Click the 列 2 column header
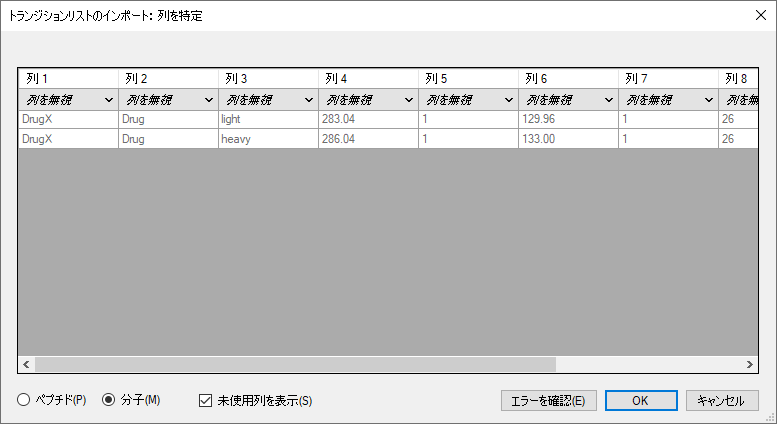 168,79
